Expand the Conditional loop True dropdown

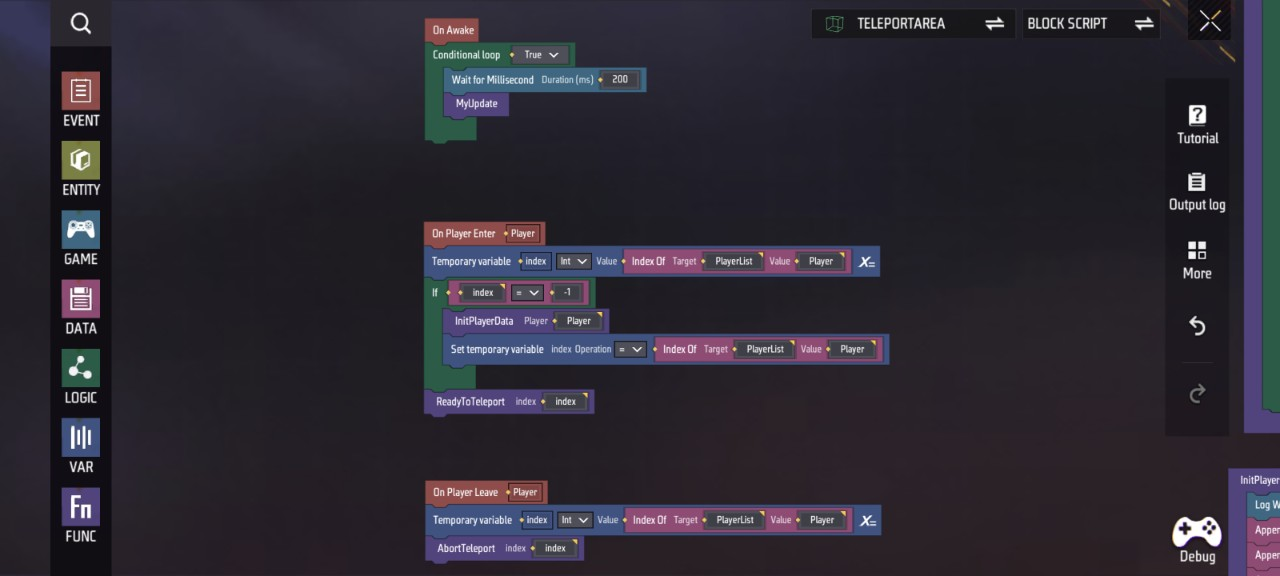click(543, 55)
